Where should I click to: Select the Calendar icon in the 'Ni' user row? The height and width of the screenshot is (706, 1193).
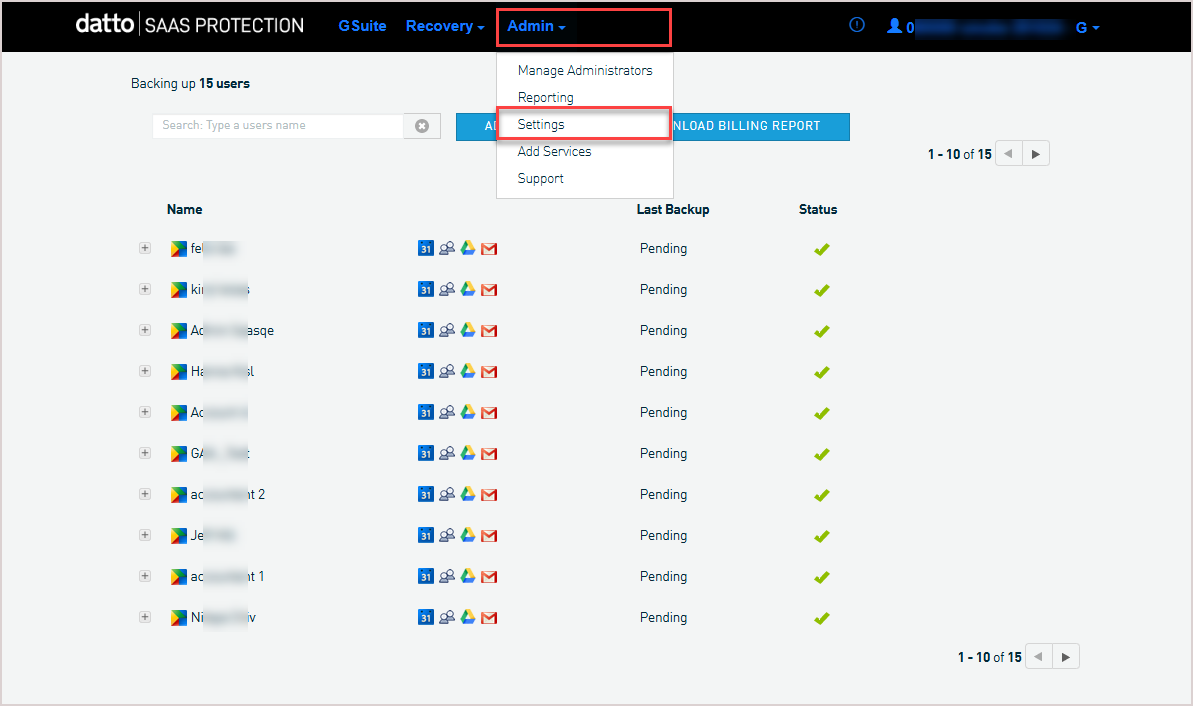coord(426,618)
